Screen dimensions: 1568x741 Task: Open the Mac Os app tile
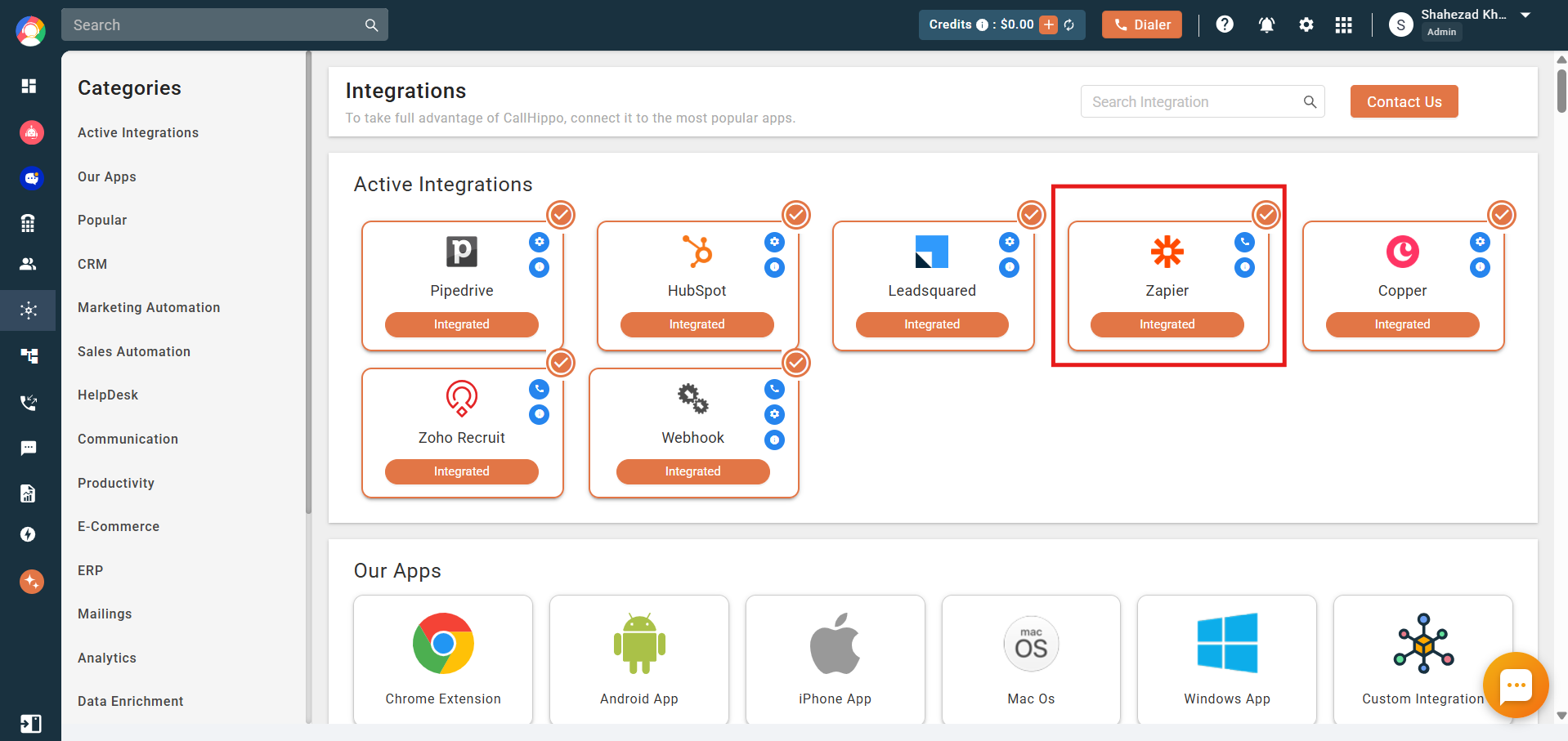1031,659
